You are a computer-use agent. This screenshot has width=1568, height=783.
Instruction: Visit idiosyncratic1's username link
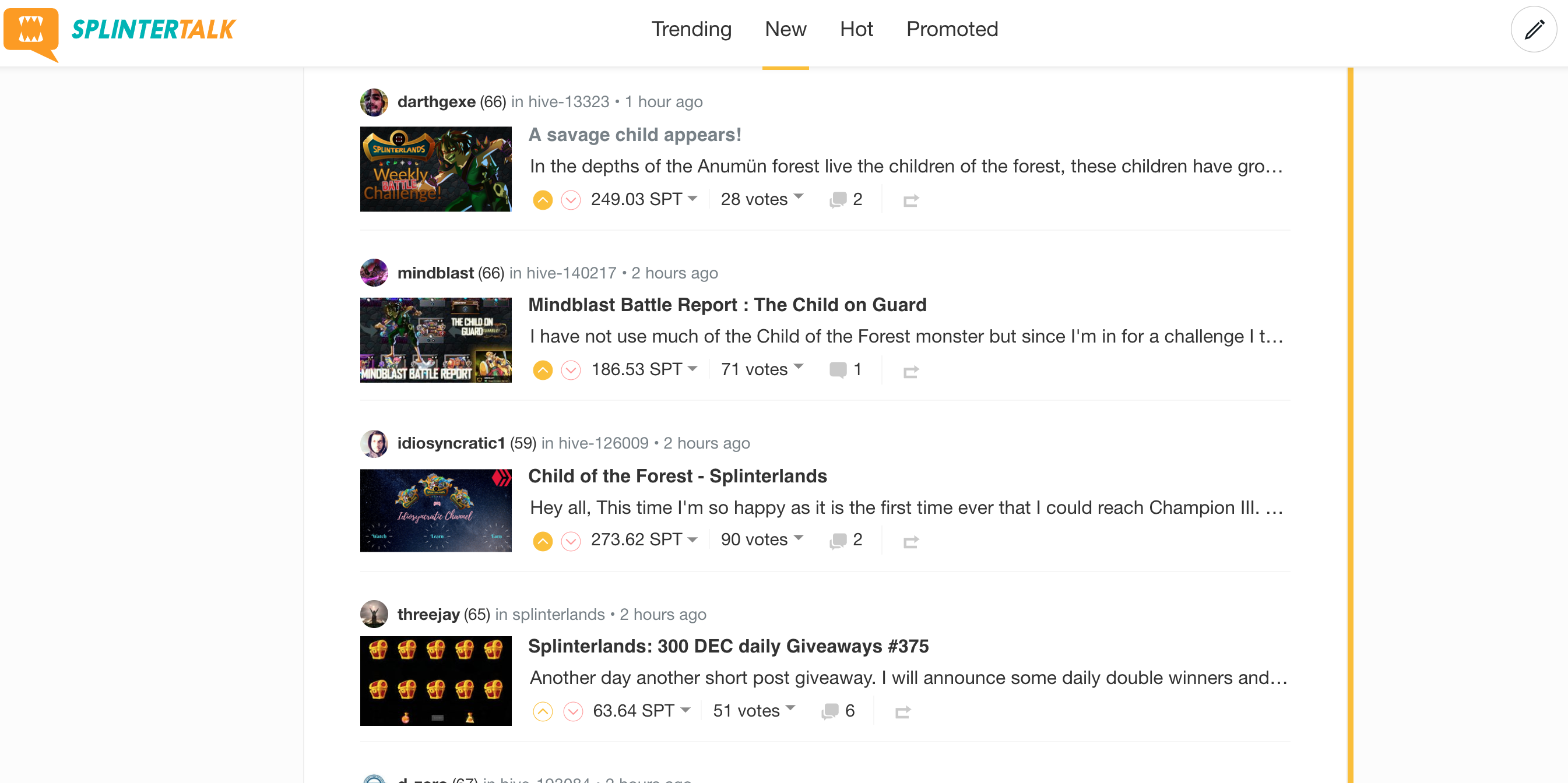pos(451,443)
